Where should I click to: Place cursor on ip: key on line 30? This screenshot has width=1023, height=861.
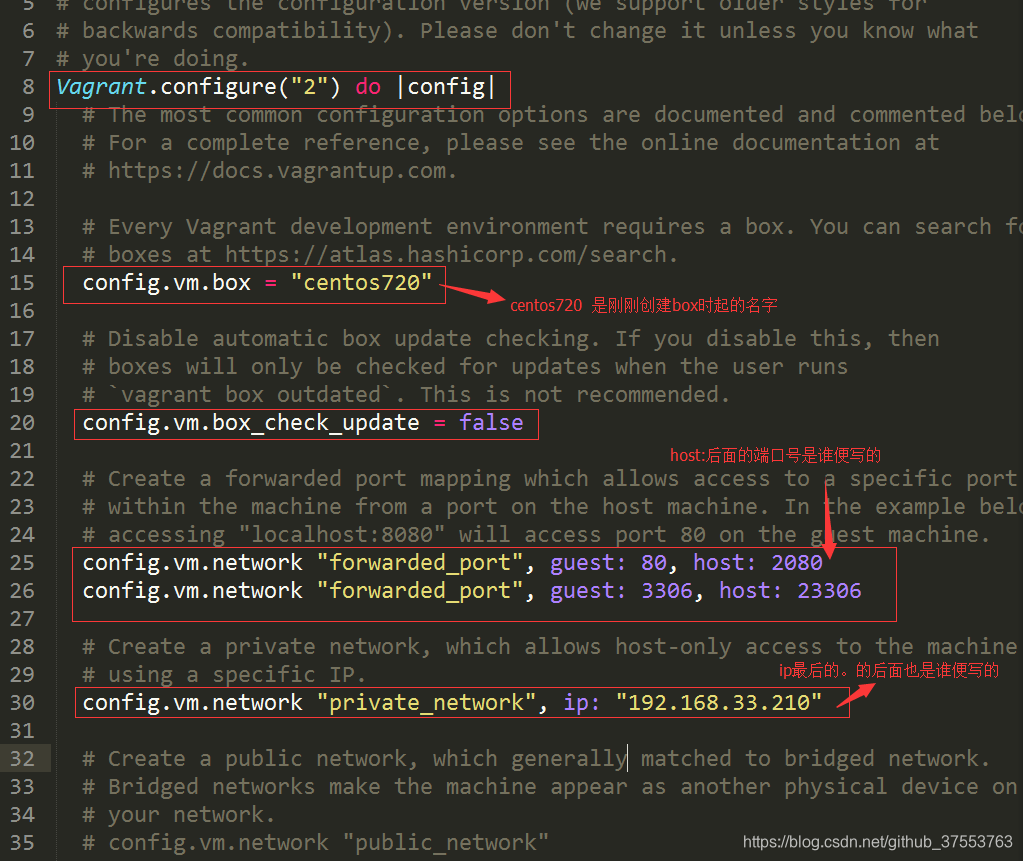[x=582, y=703]
